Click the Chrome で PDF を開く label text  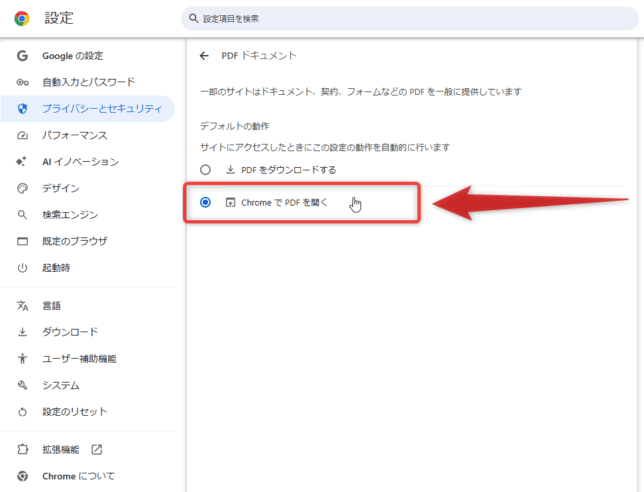point(284,202)
